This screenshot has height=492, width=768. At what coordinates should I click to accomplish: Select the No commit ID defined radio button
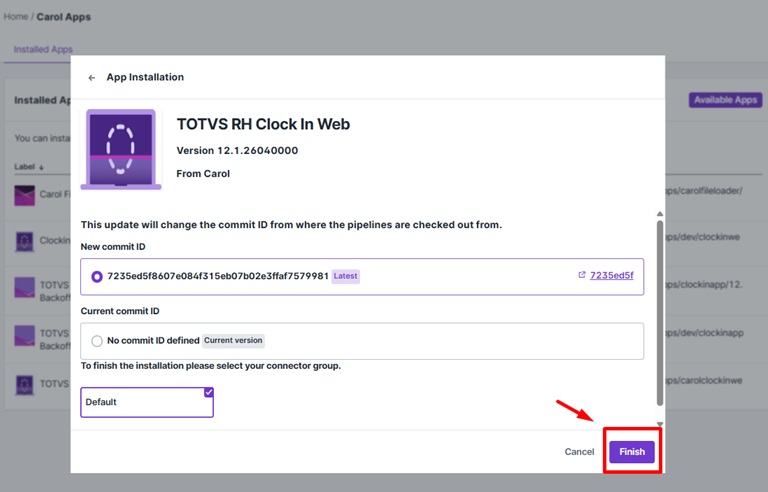97,341
